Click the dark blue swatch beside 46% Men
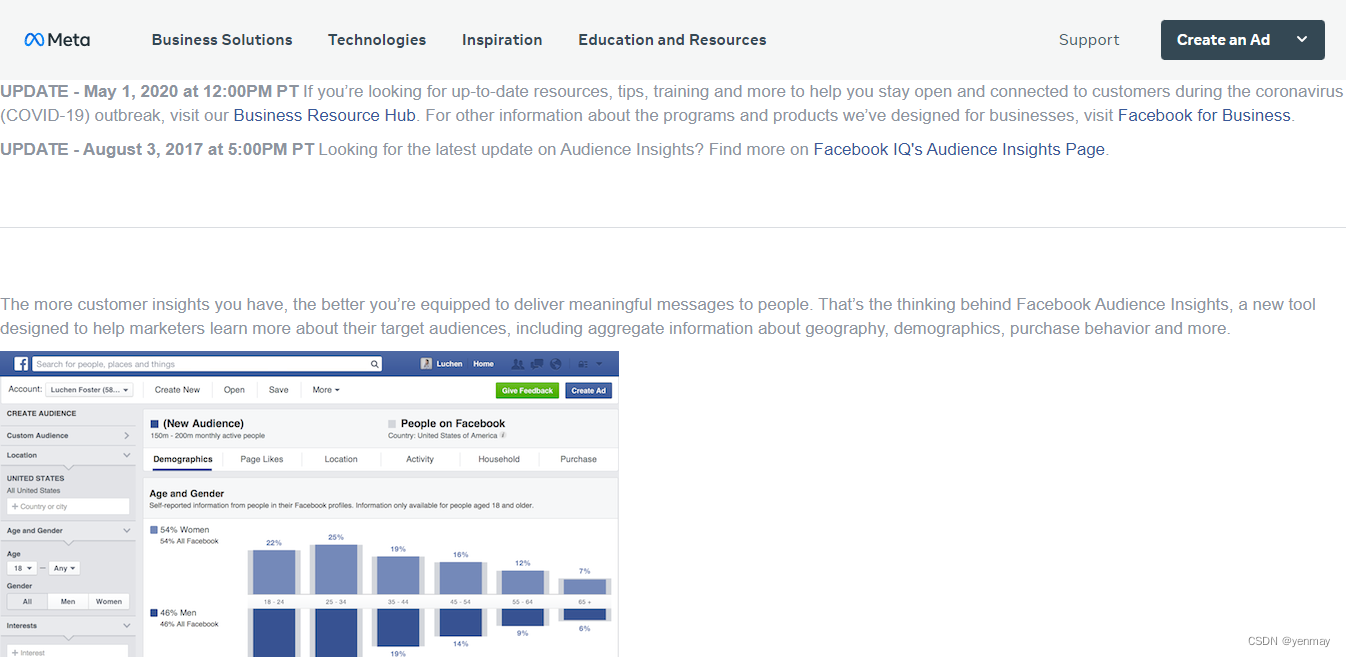Image resolution: width=1346 pixels, height=657 pixels. coord(154,613)
